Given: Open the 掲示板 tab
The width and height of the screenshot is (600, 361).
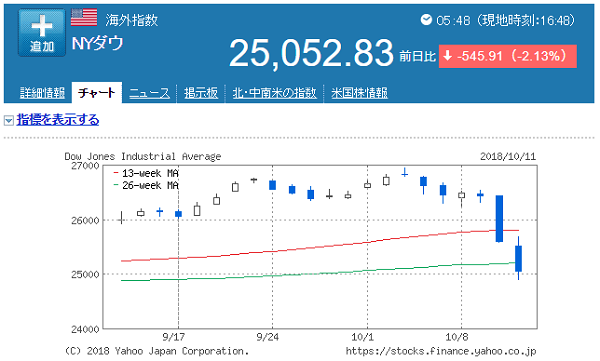Looking at the screenshot, I should 201,93.
